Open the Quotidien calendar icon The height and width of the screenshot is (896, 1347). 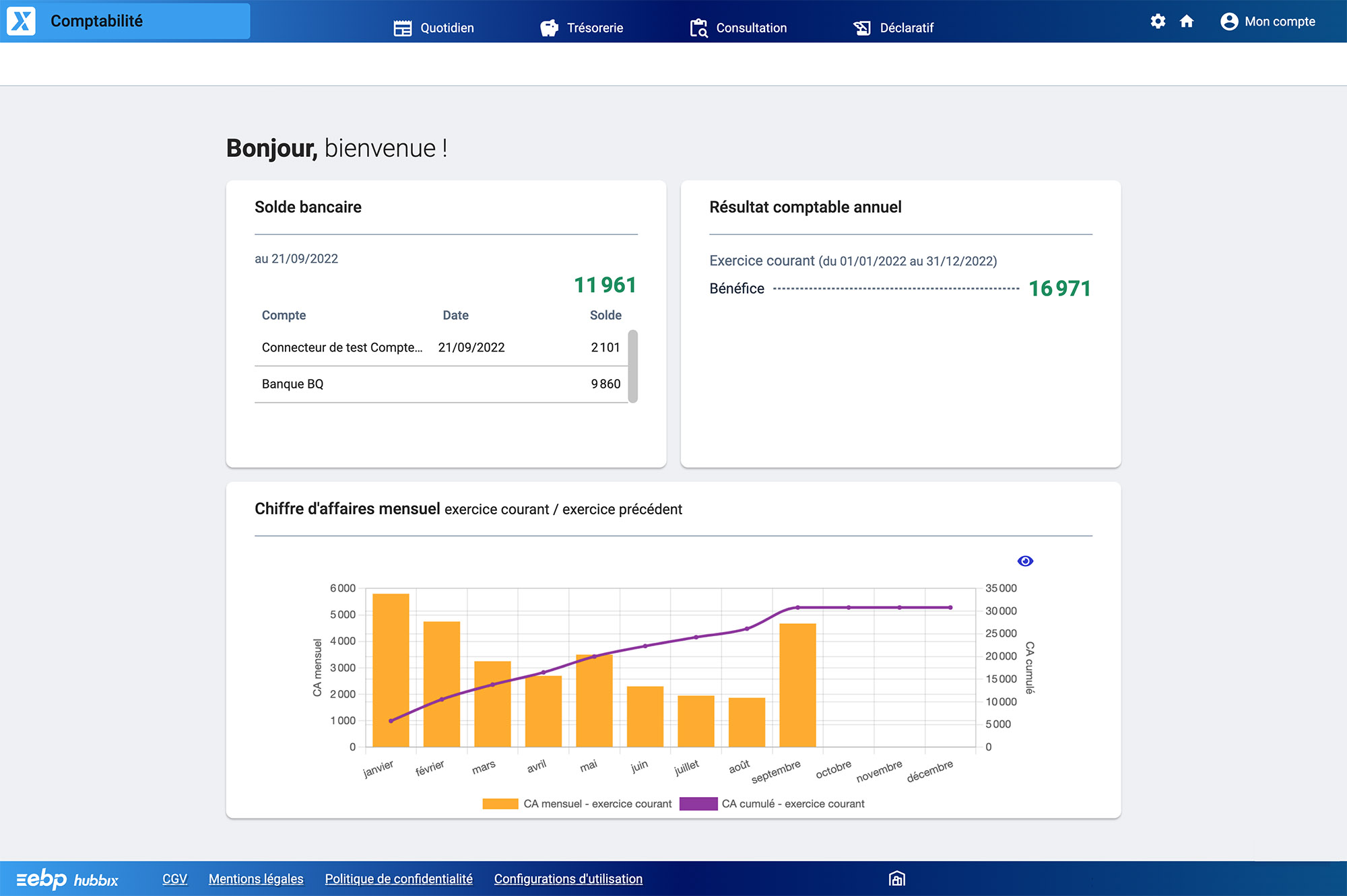[x=402, y=27]
